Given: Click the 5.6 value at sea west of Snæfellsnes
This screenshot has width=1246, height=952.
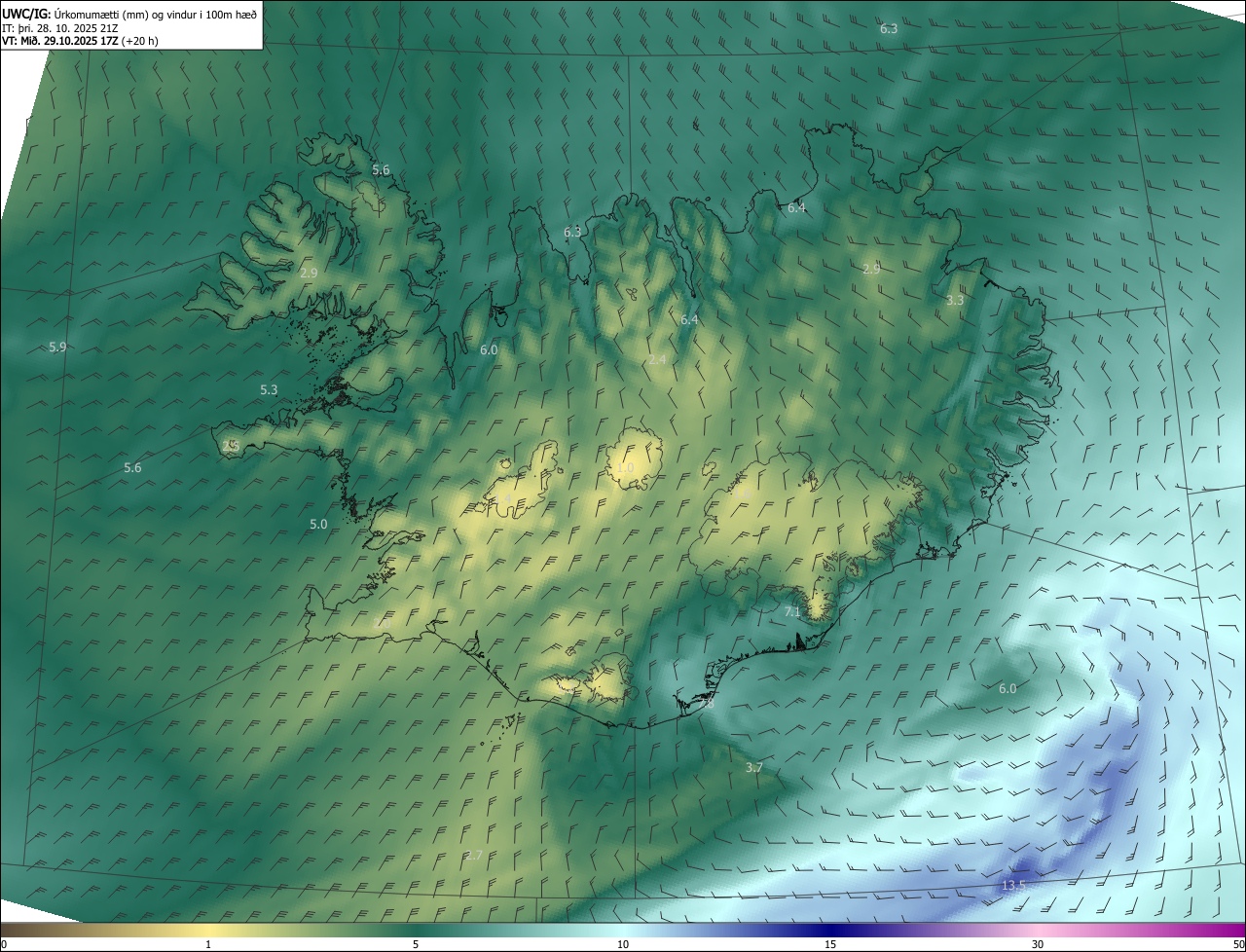Looking at the screenshot, I should click(x=132, y=467).
